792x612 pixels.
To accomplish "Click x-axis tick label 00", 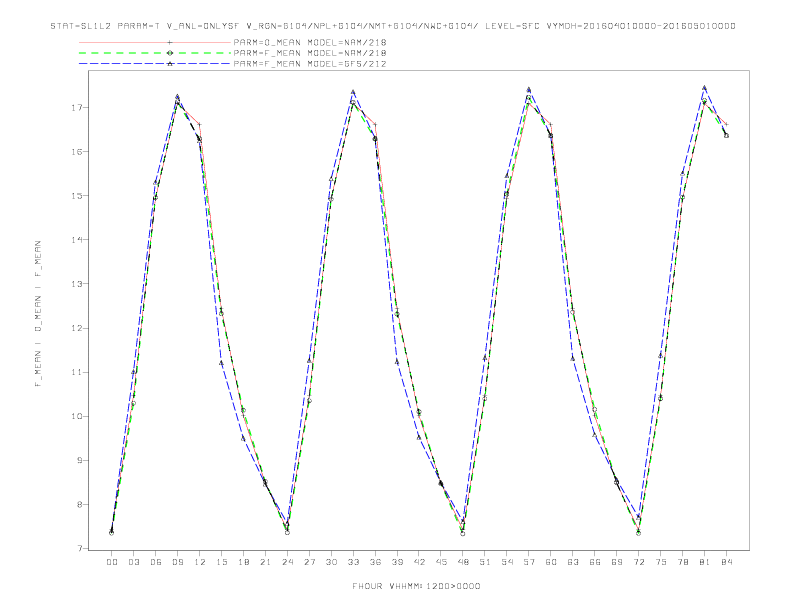I will click(112, 562).
